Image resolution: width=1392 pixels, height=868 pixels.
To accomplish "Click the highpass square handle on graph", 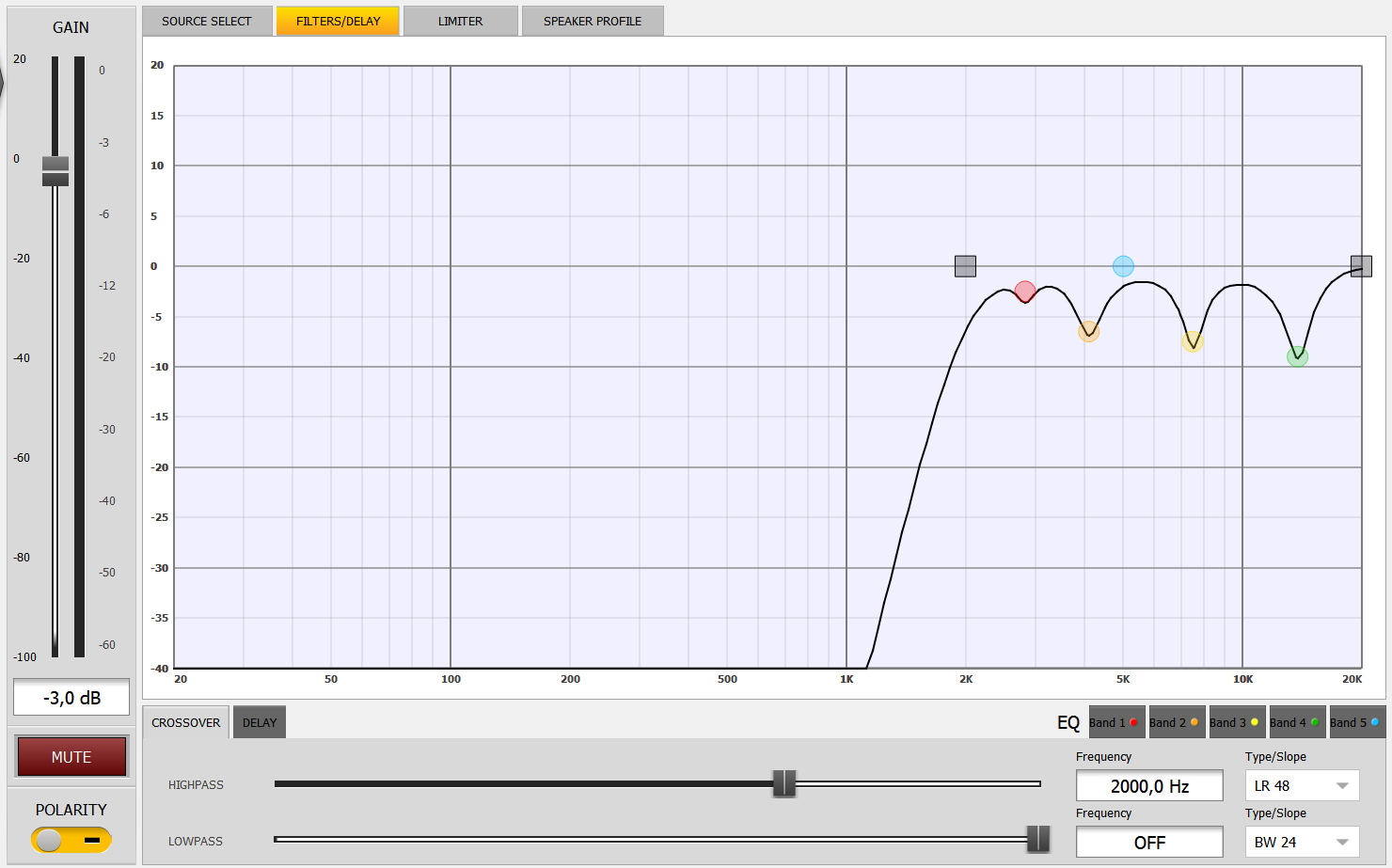I will coord(965,266).
